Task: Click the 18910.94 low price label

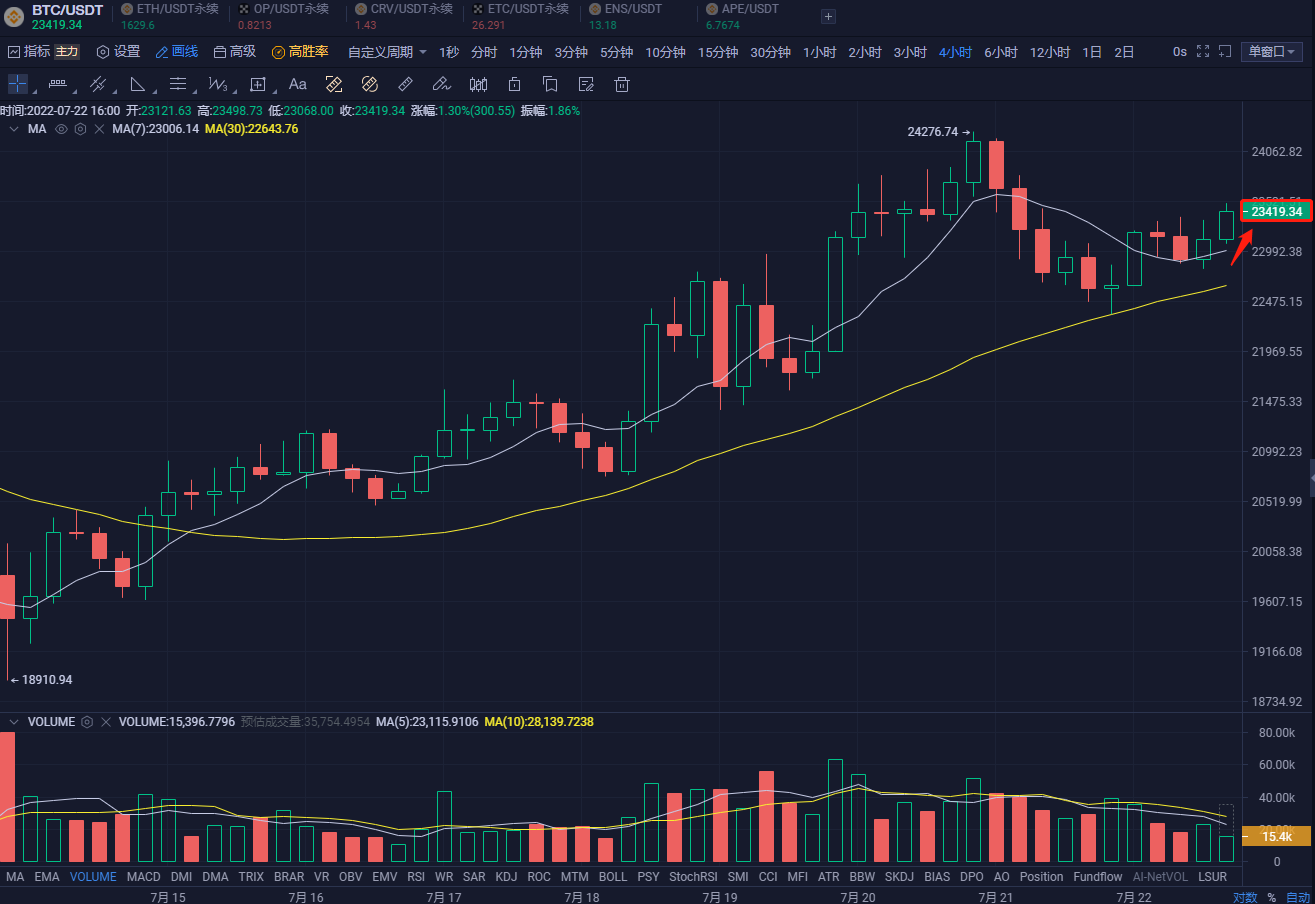Action: tap(46, 679)
